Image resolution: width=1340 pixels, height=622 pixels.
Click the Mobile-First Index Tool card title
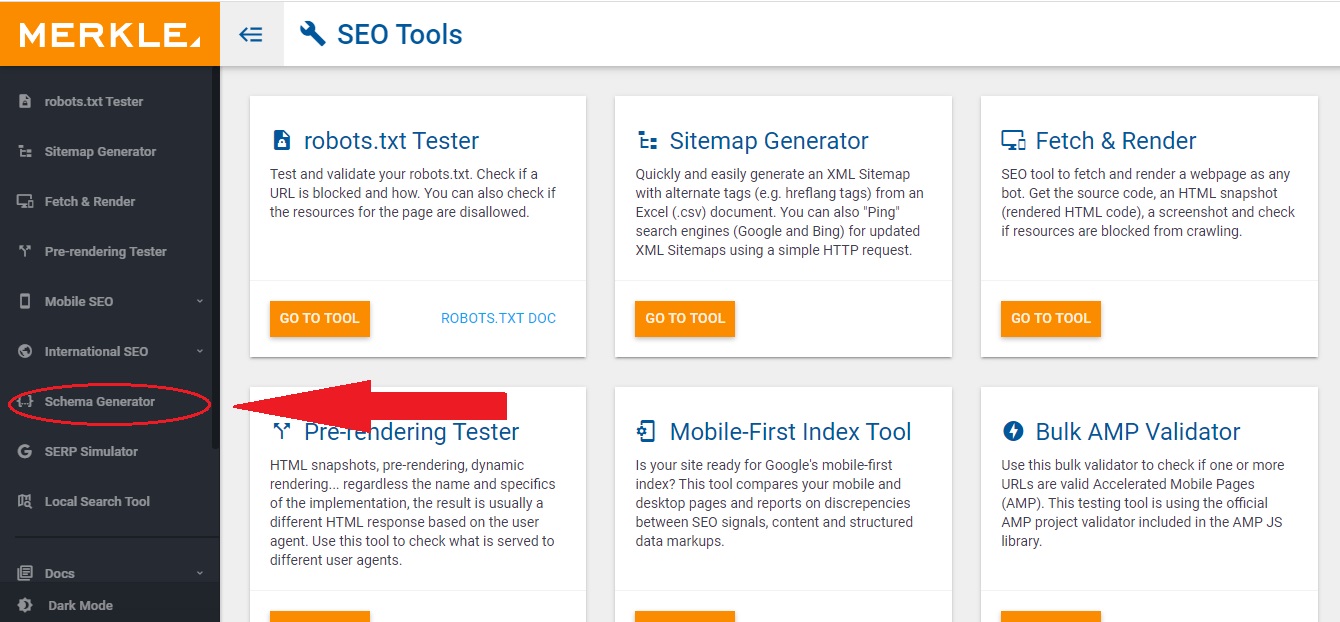click(x=791, y=432)
